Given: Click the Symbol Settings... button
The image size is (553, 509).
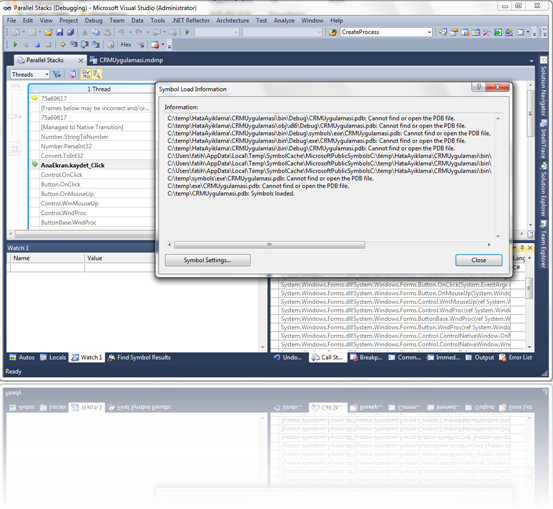Looking at the screenshot, I should point(208,260).
